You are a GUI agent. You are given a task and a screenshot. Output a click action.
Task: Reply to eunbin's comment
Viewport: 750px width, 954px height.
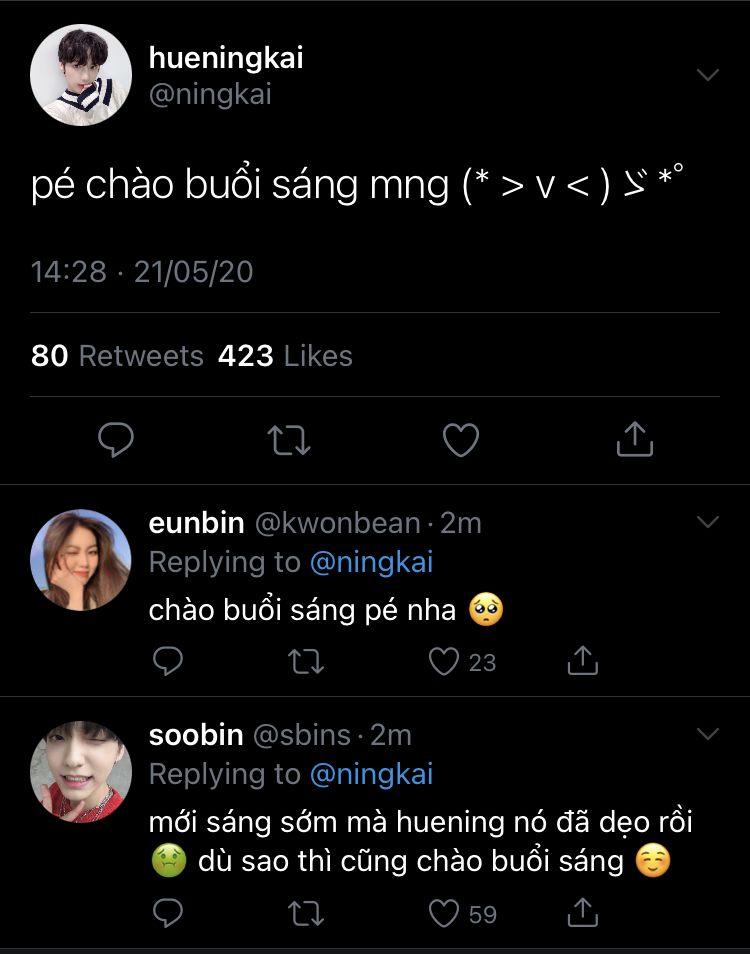pyautogui.click(x=170, y=661)
